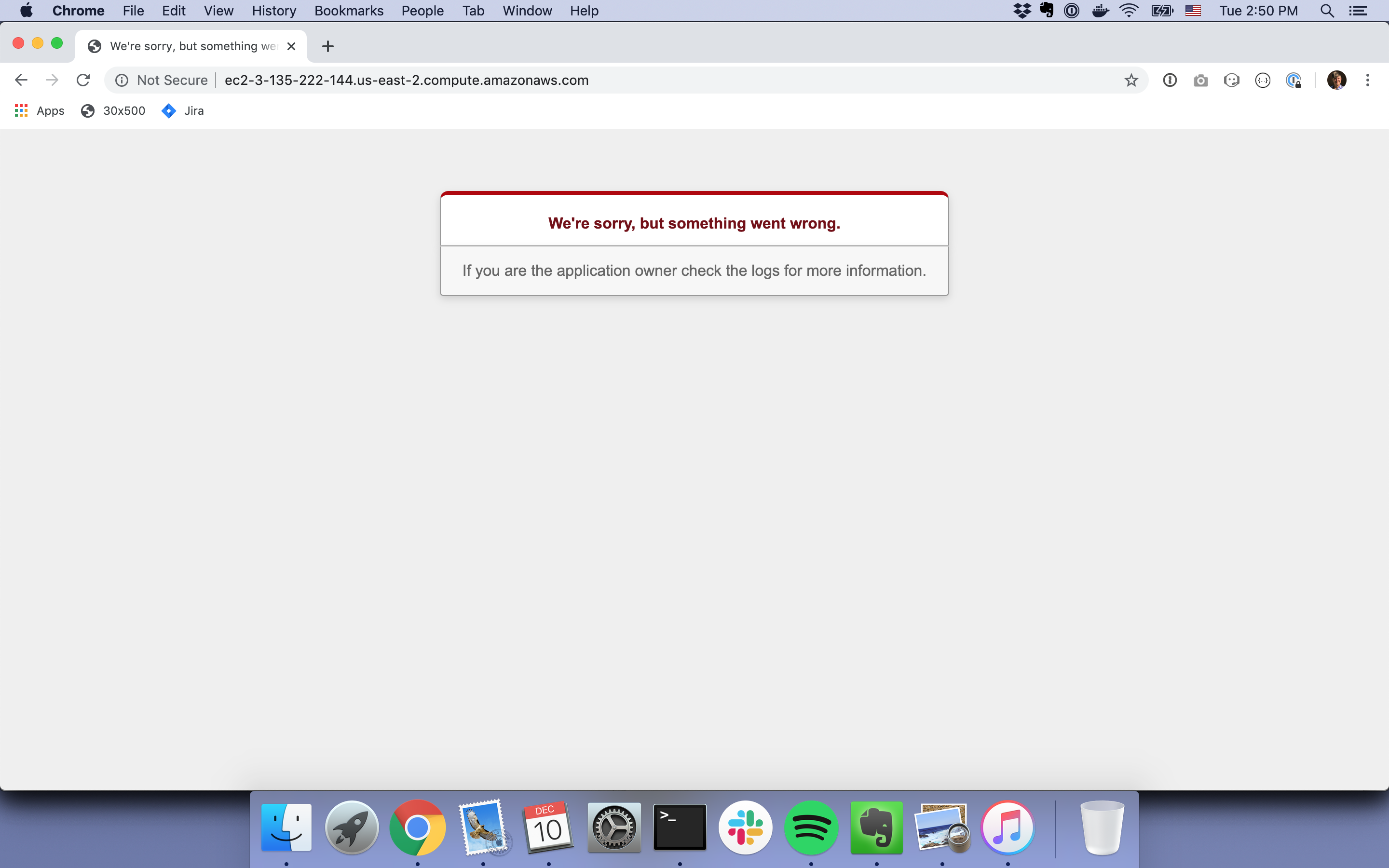Open System Preferences gear in Dock
1389x868 pixels.
614,827
